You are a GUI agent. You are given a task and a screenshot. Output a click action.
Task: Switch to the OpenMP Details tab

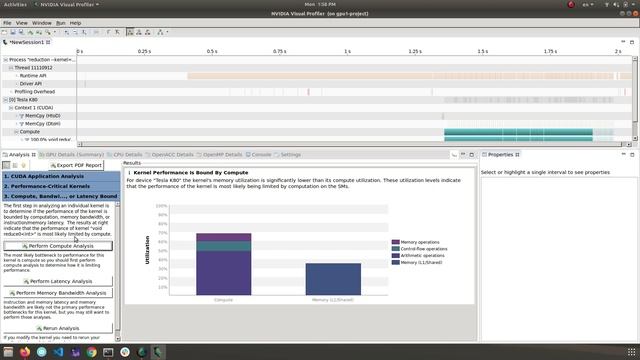pos(220,155)
